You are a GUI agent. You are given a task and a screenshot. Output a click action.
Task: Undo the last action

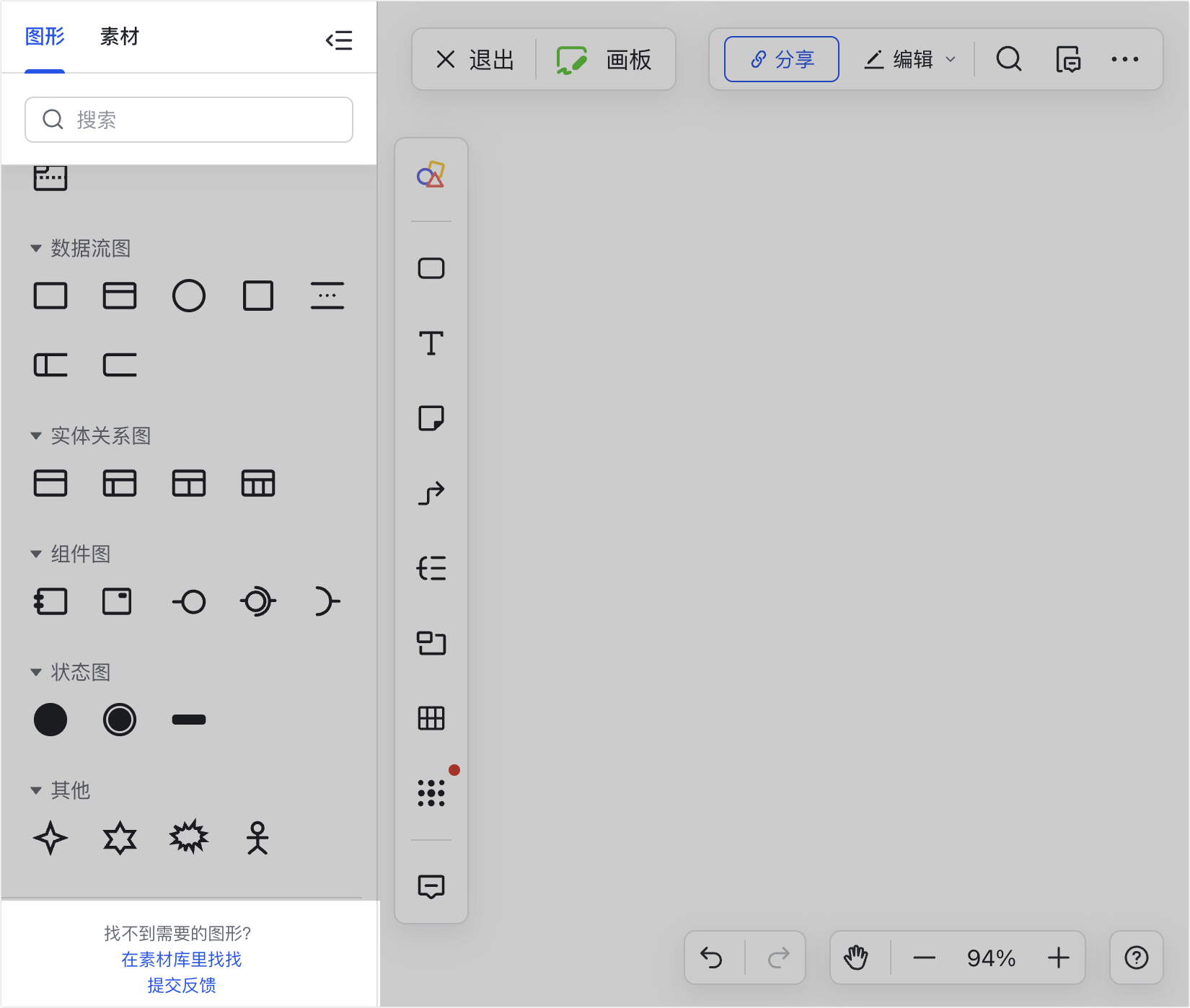(x=711, y=958)
